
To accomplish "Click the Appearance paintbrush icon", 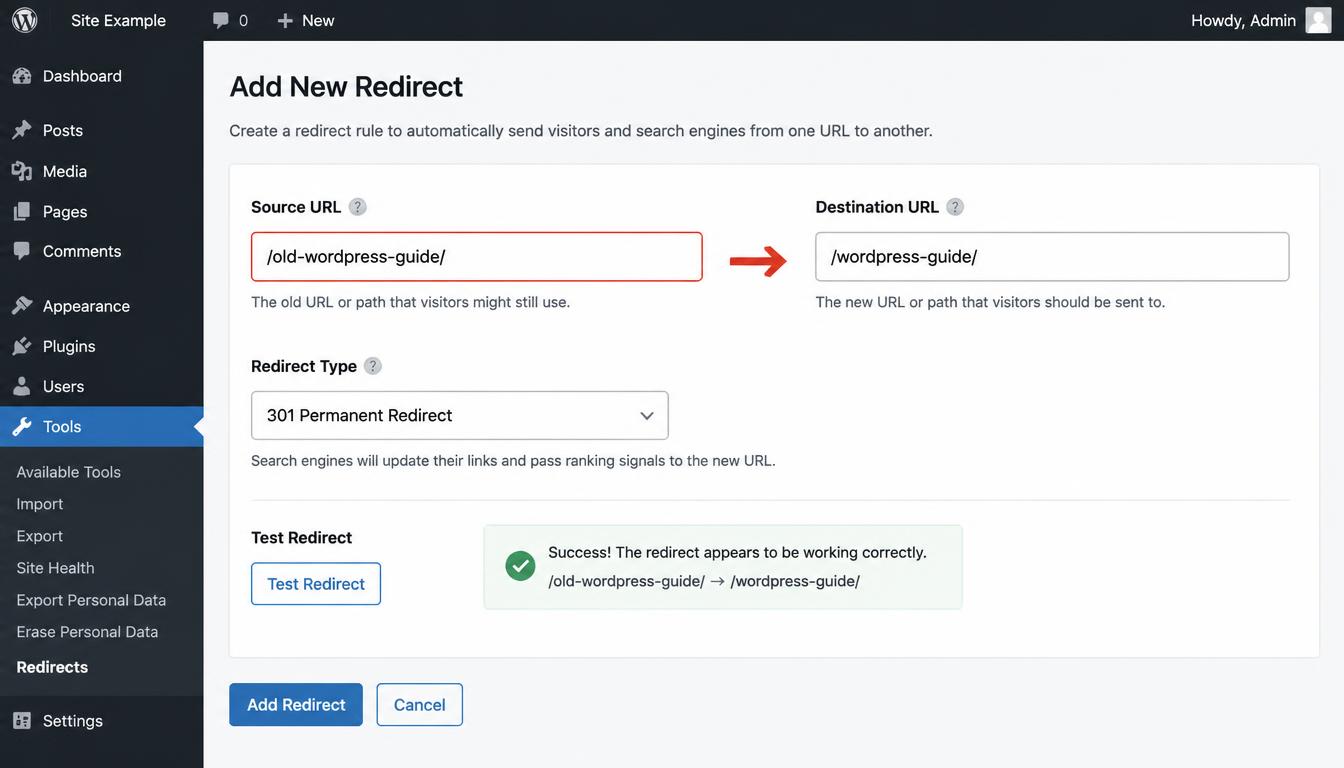I will pyautogui.click(x=21, y=306).
